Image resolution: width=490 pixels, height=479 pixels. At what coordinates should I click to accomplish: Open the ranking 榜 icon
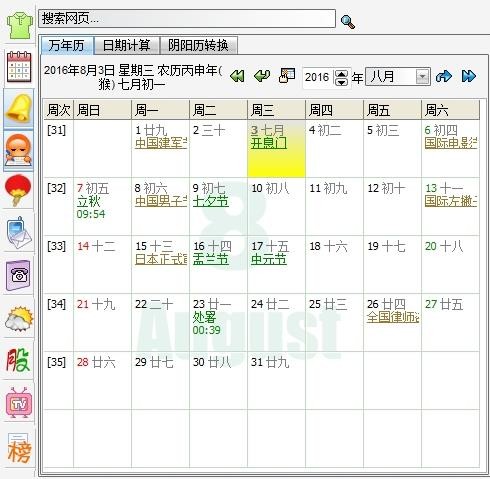click(19, 448)
